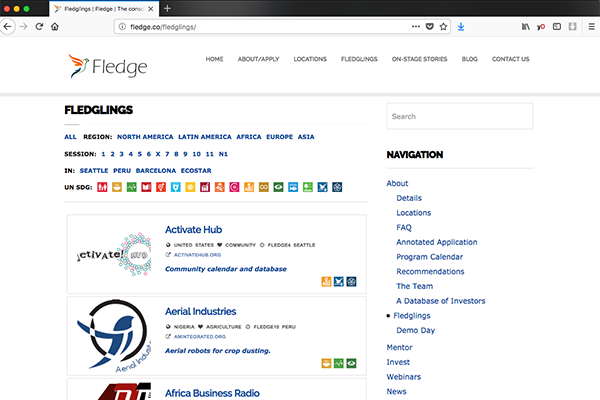Viewport: 600px width, 400px height.
Task: Toggle the browser sidebar icon
Action: (x=557, y=27)
